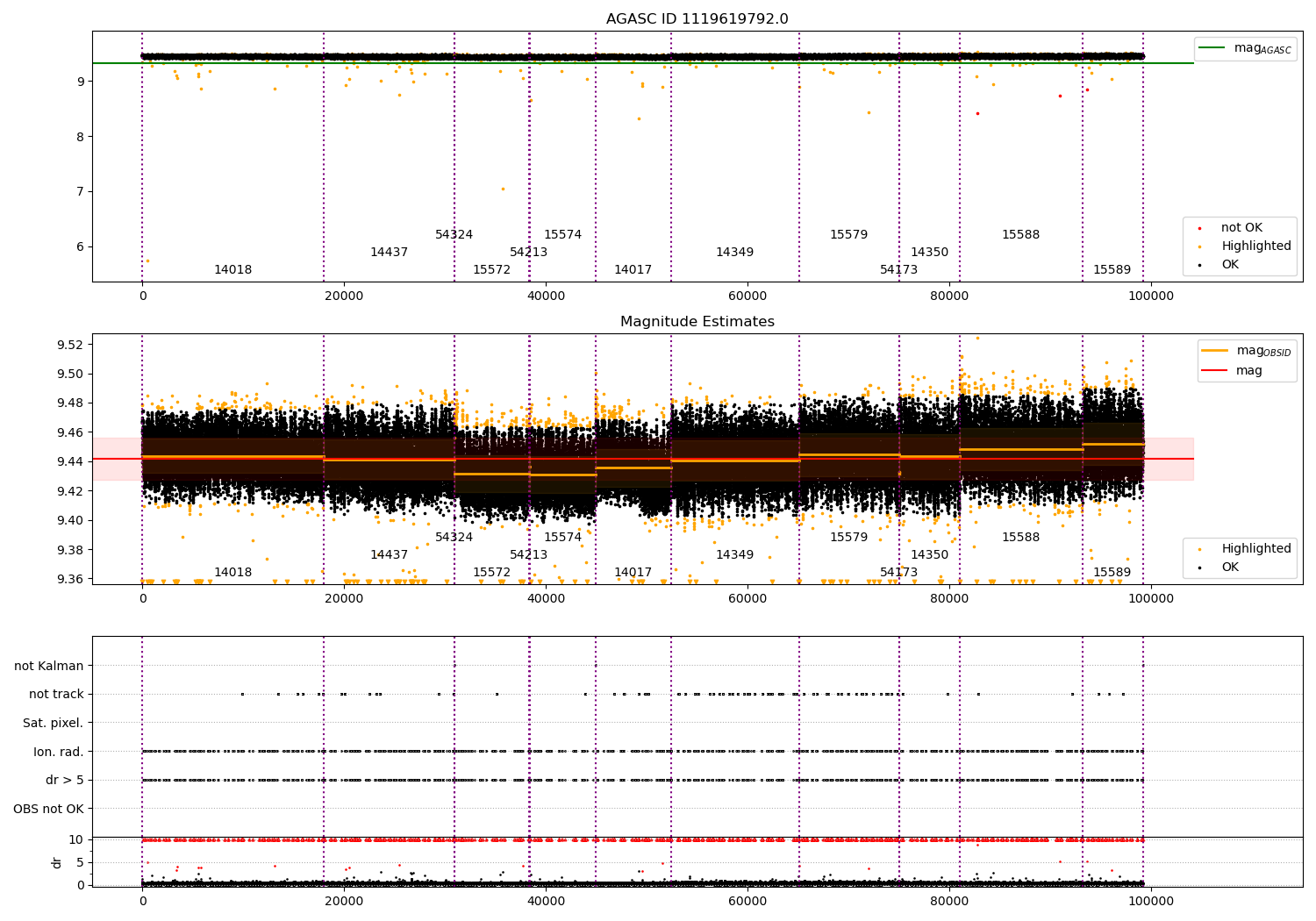
Task: Click OBSID label 15572 in top plot
Action: (491, 270)
